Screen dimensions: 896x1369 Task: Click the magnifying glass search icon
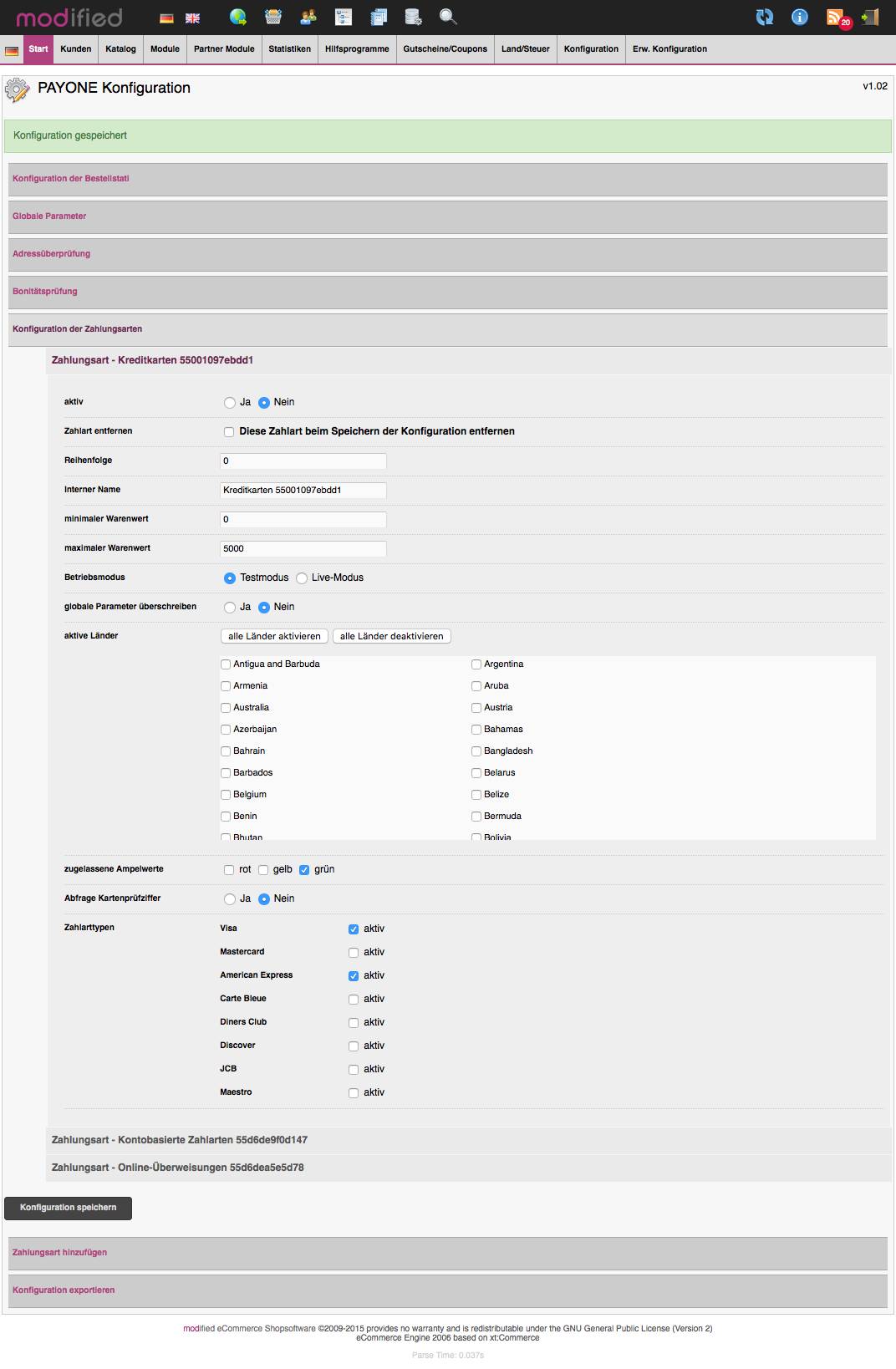(x=448, y=17)
